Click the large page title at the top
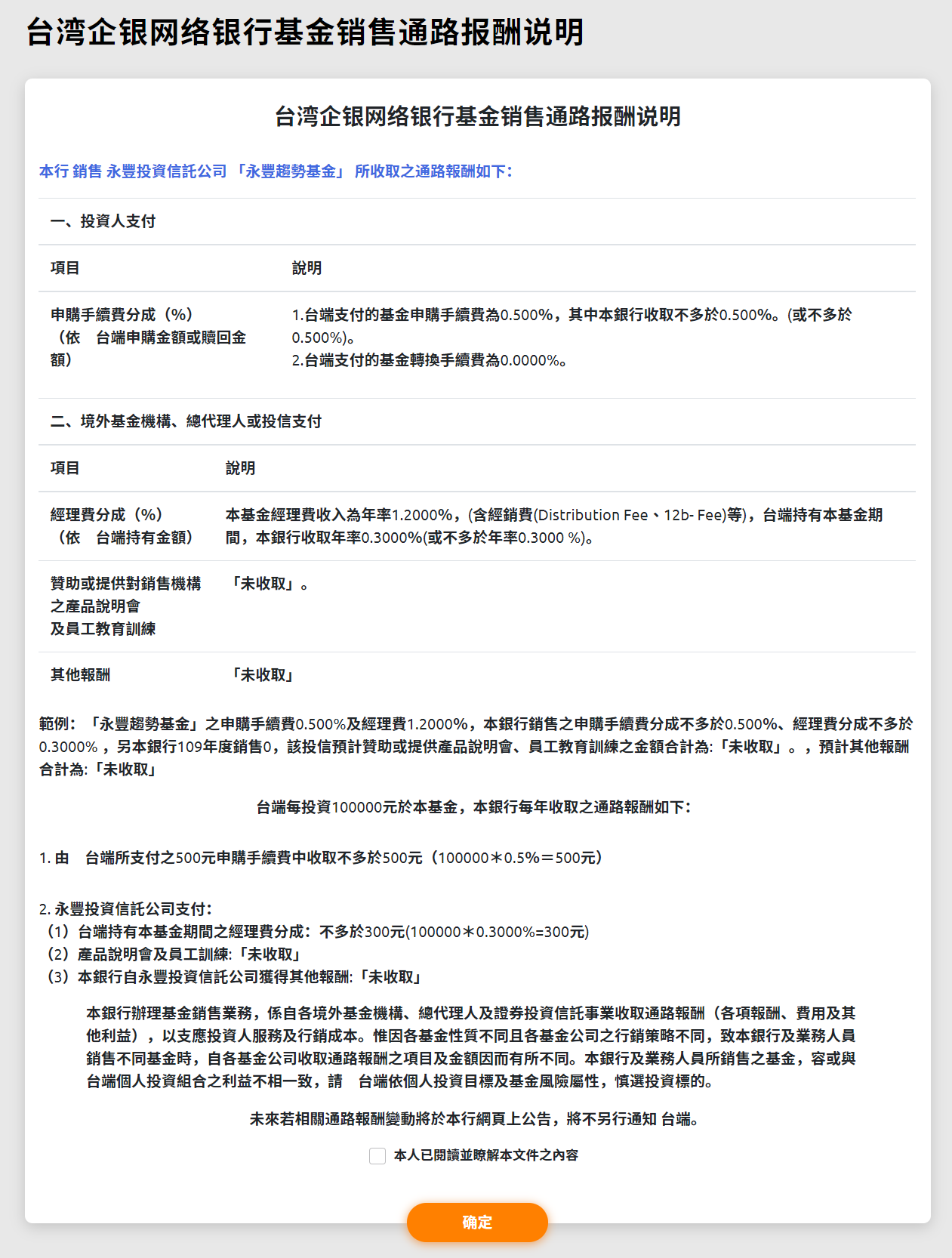 [x=305, y=32]
